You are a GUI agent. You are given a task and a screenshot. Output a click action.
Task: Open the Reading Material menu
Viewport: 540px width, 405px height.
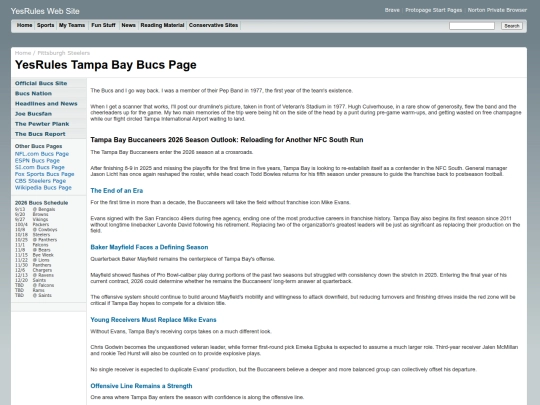tap(162, 25)
